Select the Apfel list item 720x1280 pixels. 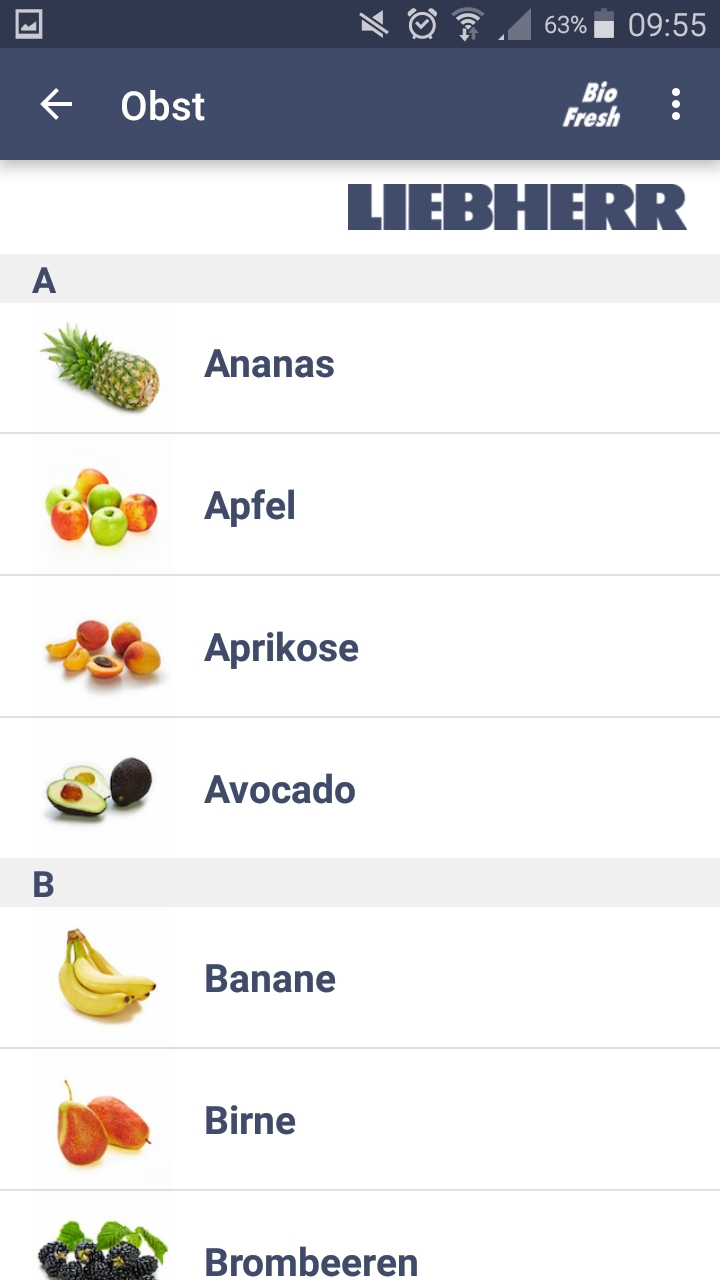pos(250,506)
